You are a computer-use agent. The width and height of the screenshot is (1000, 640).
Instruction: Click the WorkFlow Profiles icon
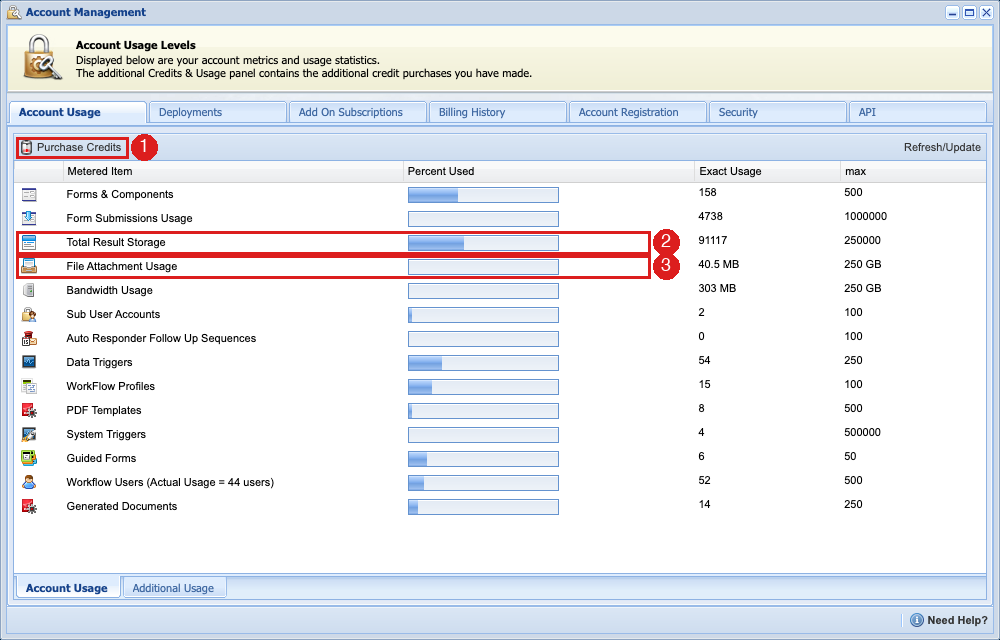[29, 386]
